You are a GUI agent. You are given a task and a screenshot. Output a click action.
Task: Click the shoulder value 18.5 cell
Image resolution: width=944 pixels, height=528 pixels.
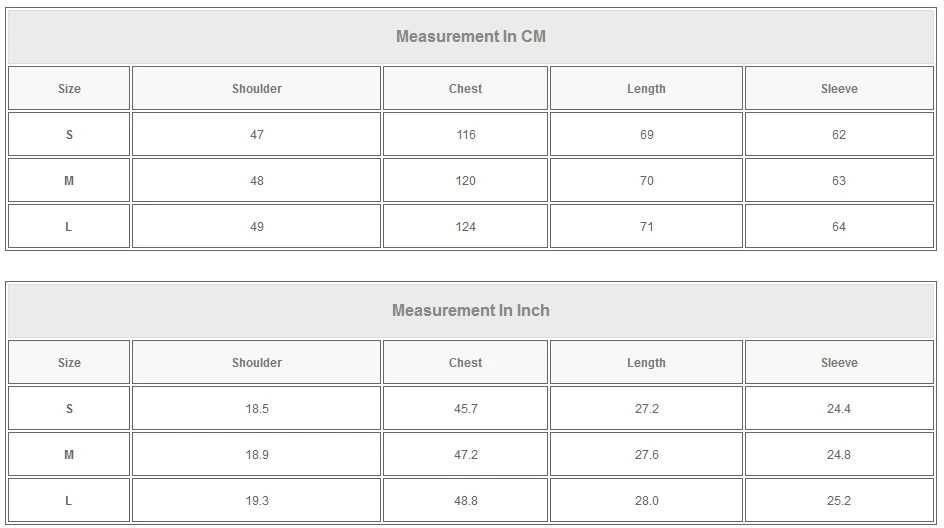[x=257, y=409]
